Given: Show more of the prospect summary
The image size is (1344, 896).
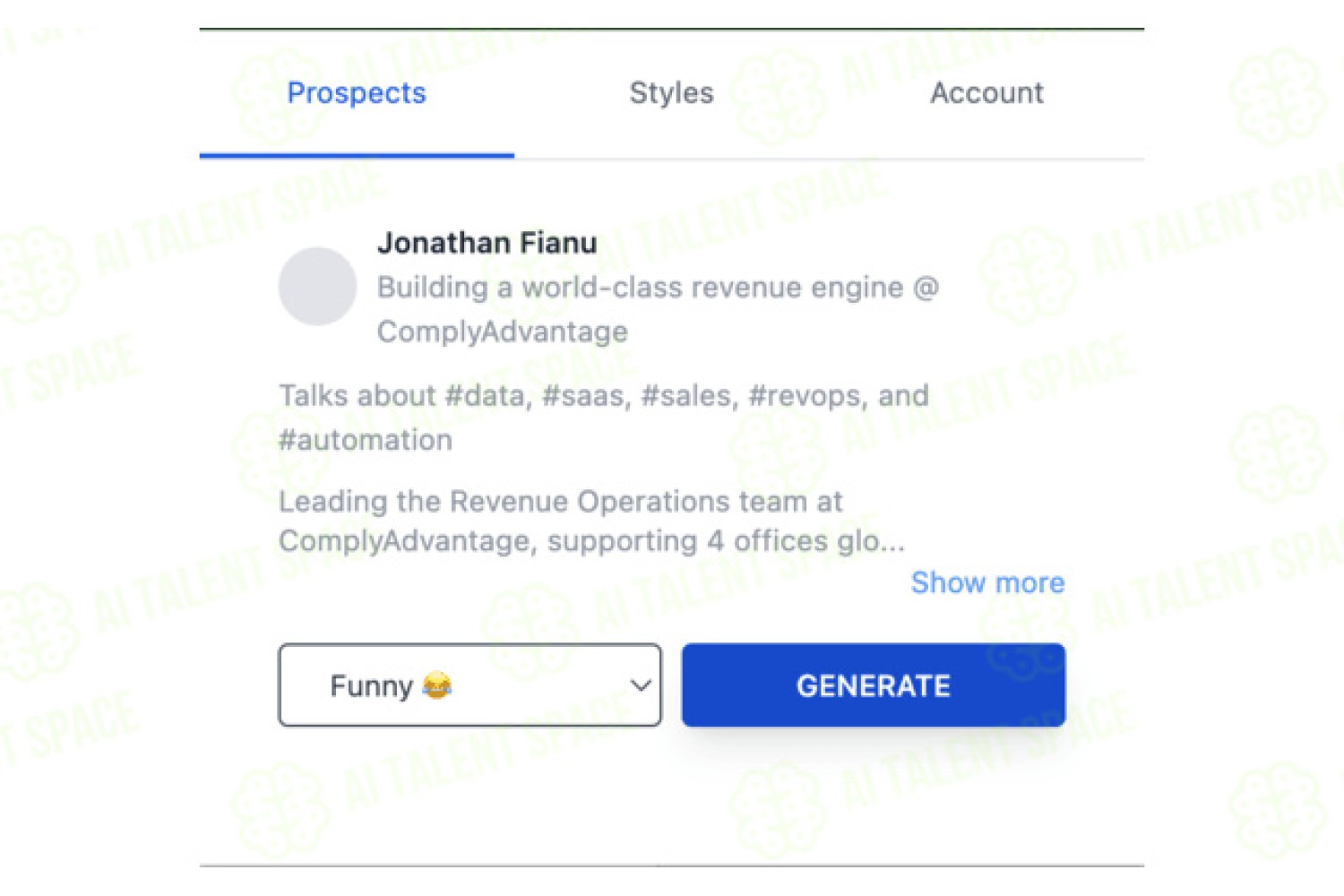Looking at the screenshot, I should point(987,583).
